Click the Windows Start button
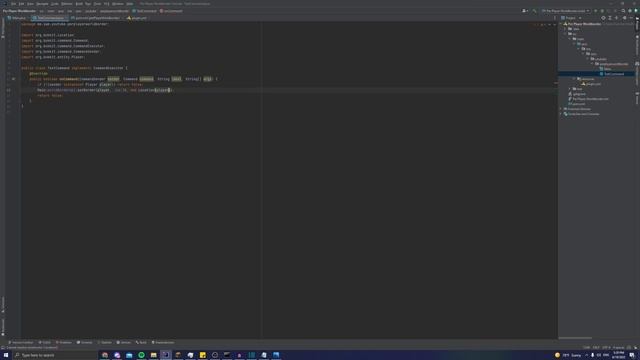 pos(6,355)
